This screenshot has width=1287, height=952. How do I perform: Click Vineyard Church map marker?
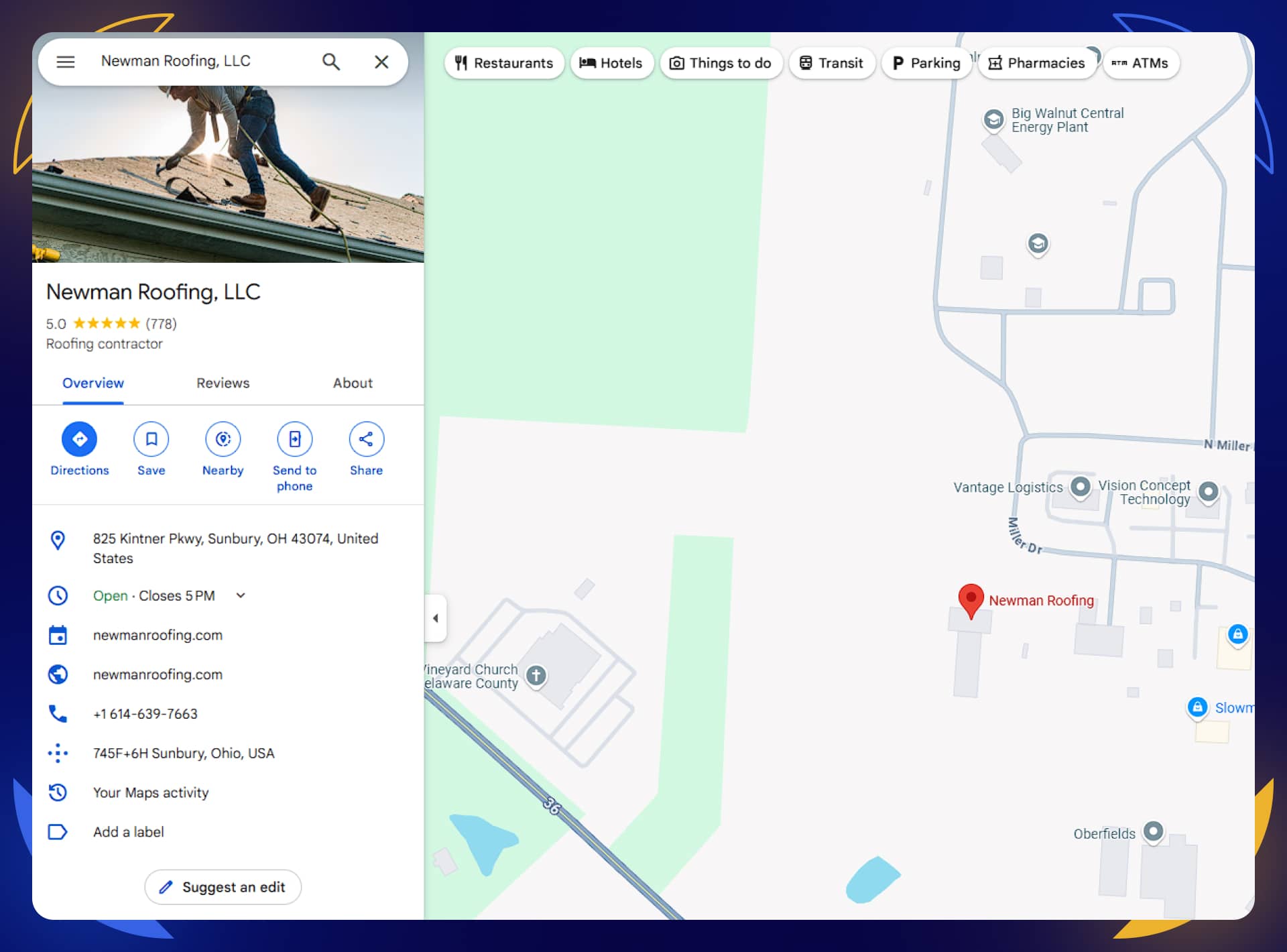536,675
